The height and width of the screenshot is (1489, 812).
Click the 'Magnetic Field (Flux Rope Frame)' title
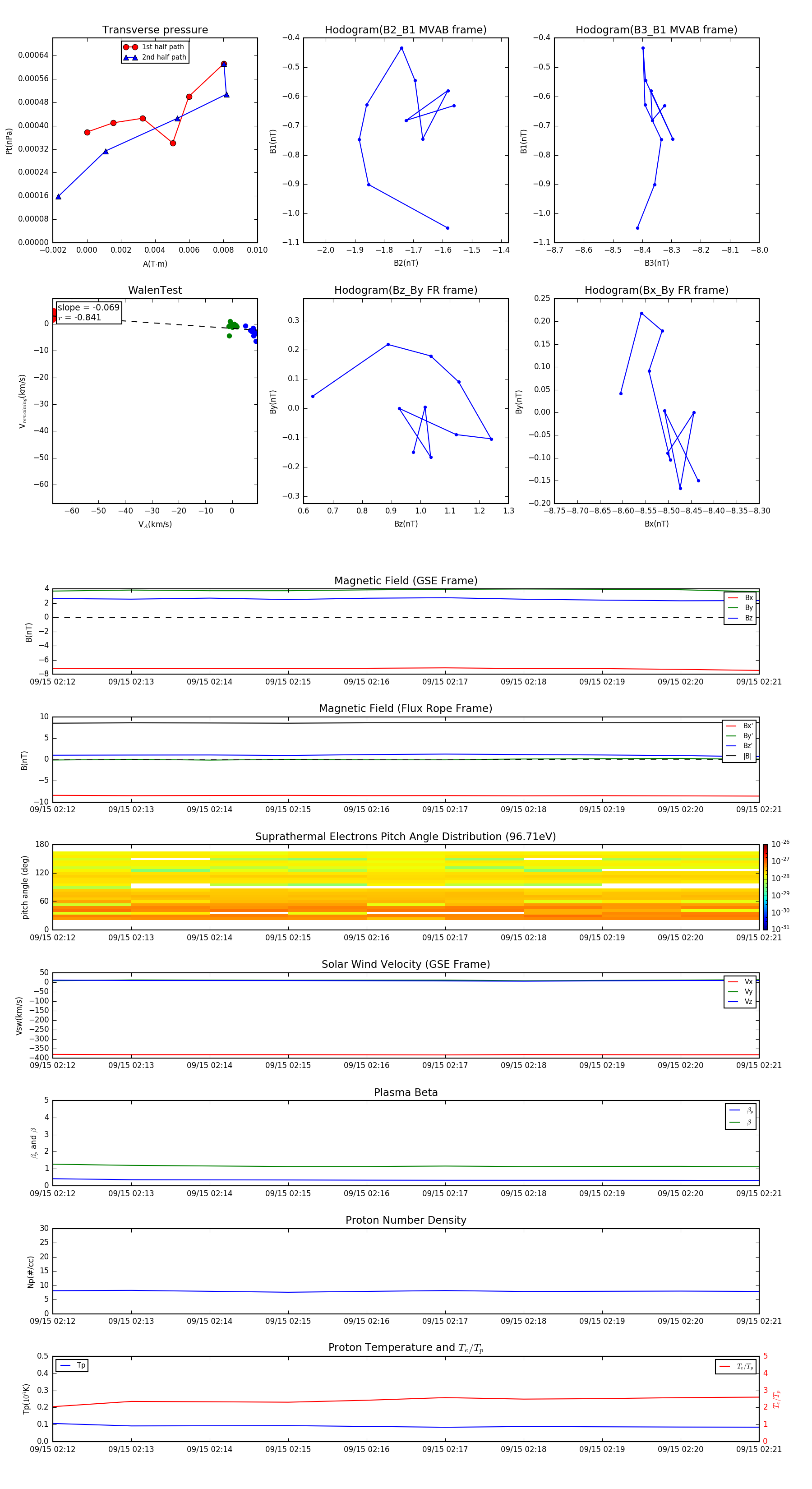[x=406, y=709]
